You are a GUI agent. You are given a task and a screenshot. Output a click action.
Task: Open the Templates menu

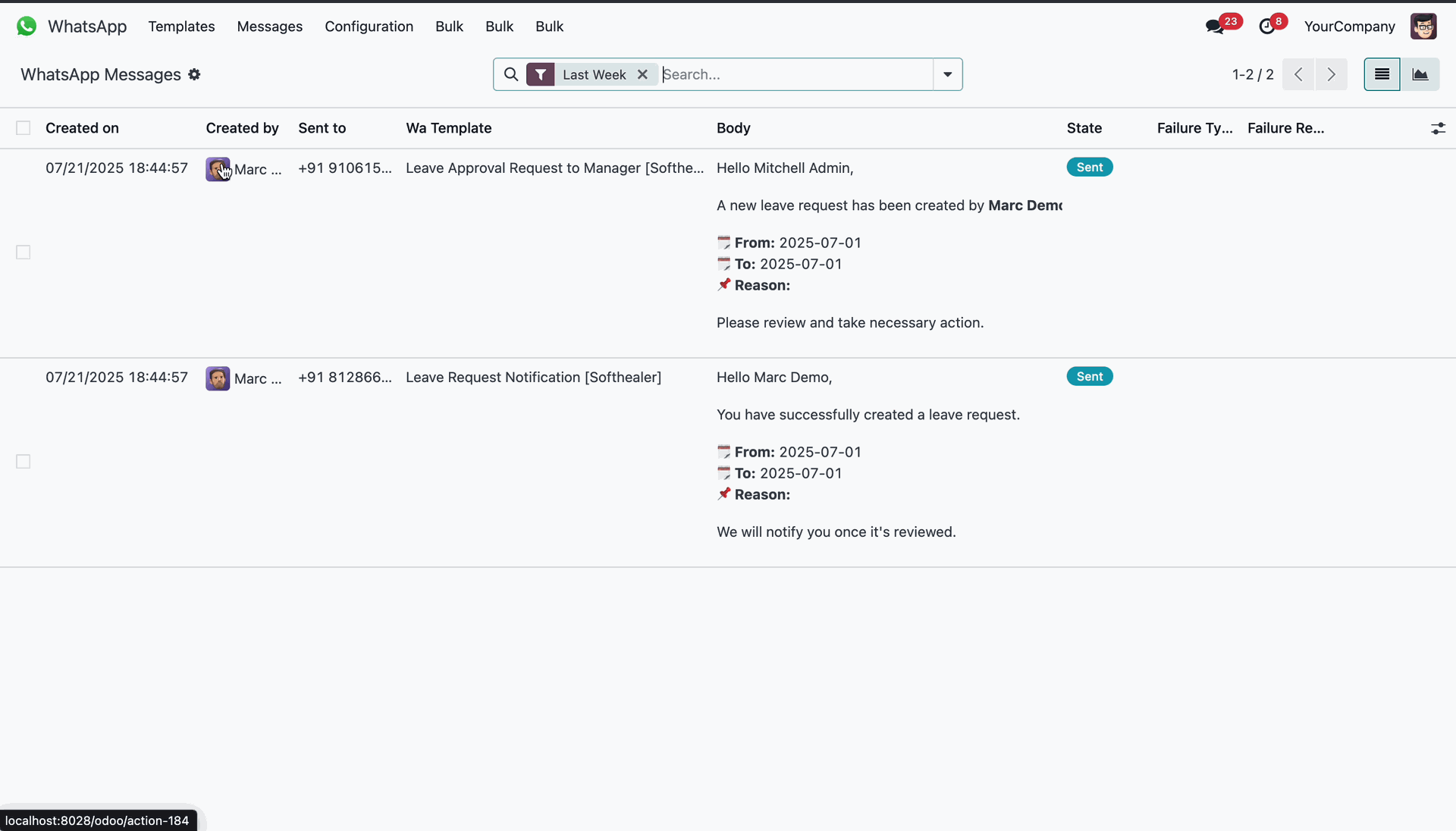tap(181, 27)
